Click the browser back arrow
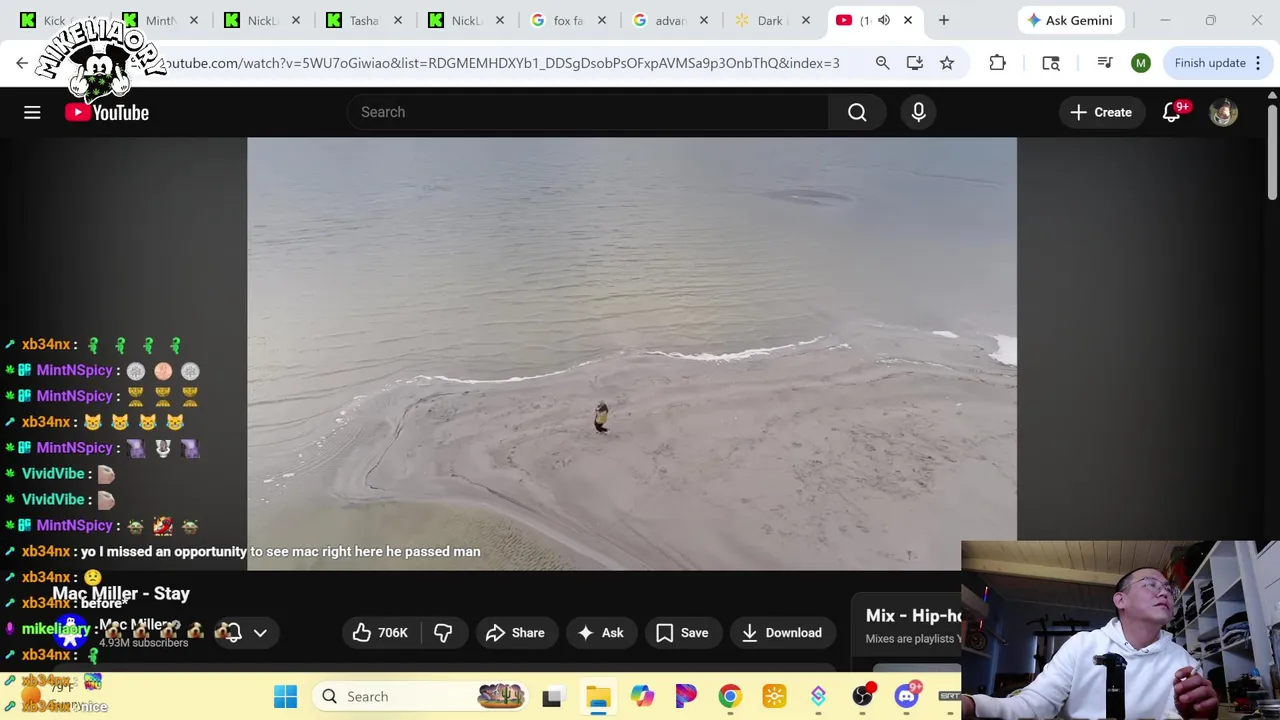This screenshot has width=1280, height=720. click(x=22, y=63)
